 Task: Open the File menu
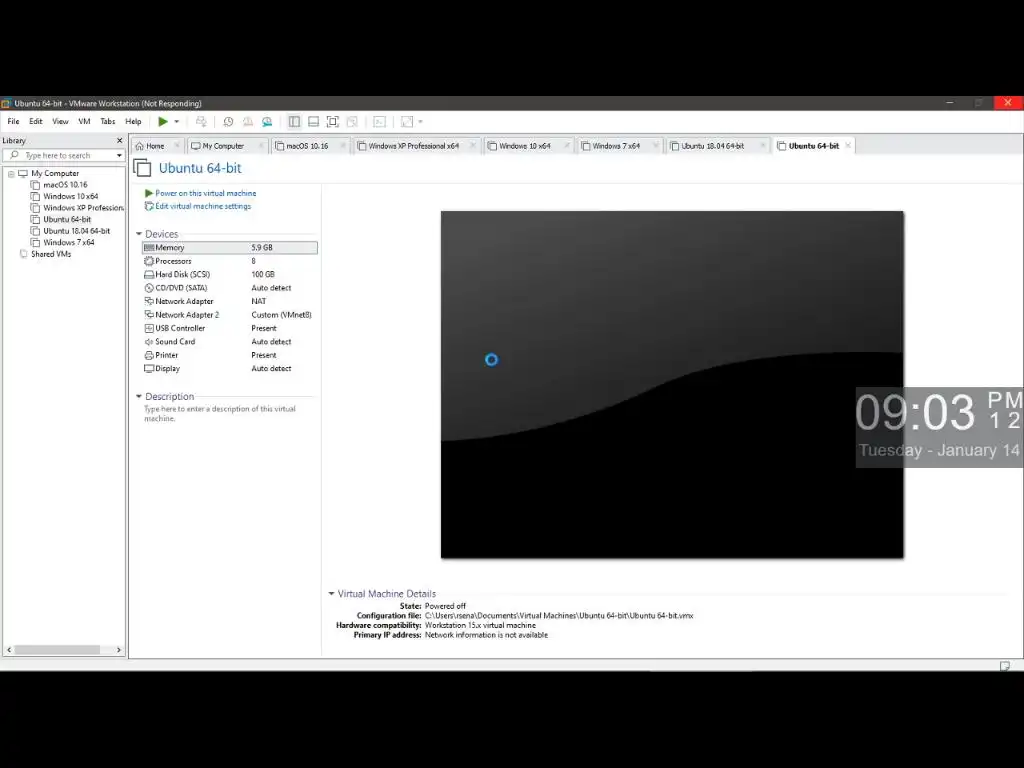point(13,121)
